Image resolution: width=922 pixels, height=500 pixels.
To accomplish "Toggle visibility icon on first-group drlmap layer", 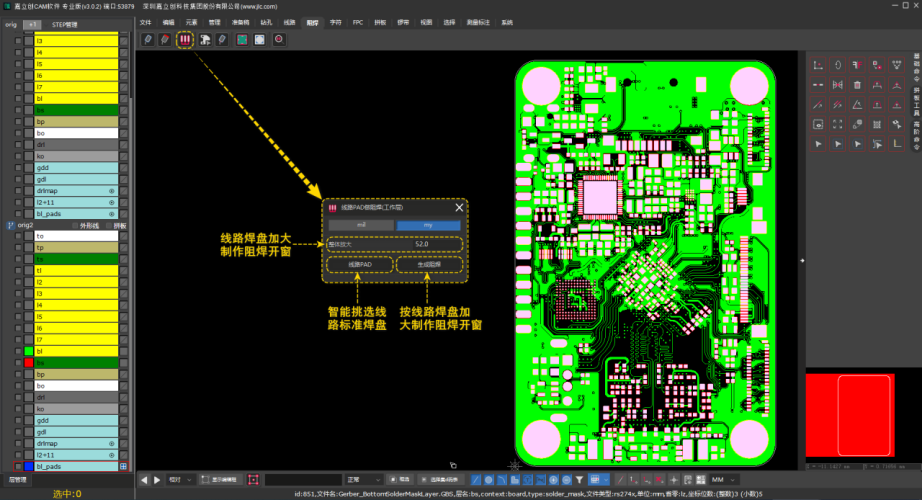I will 112,191.
